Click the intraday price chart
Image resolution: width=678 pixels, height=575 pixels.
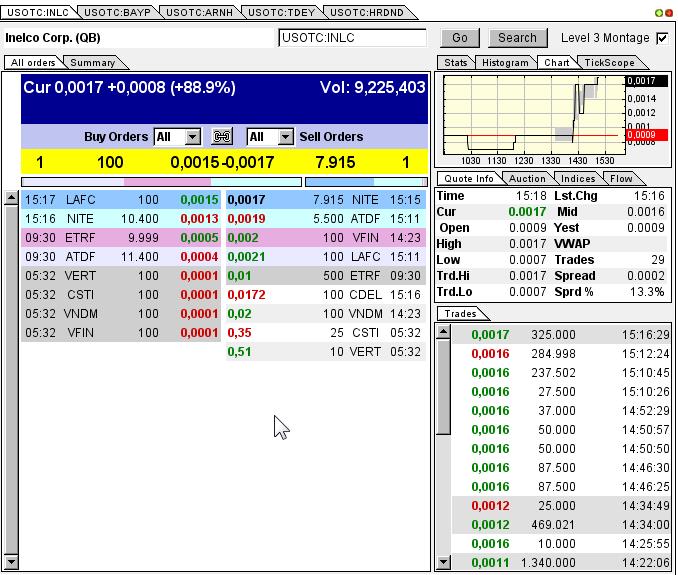534,115
